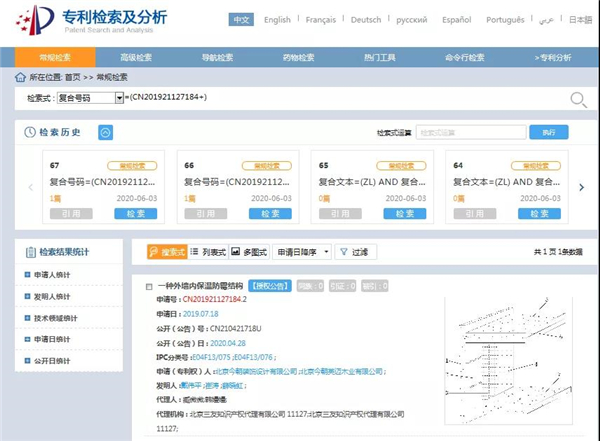
Task: Click the search expression input field
Action: tap(344, 98)
